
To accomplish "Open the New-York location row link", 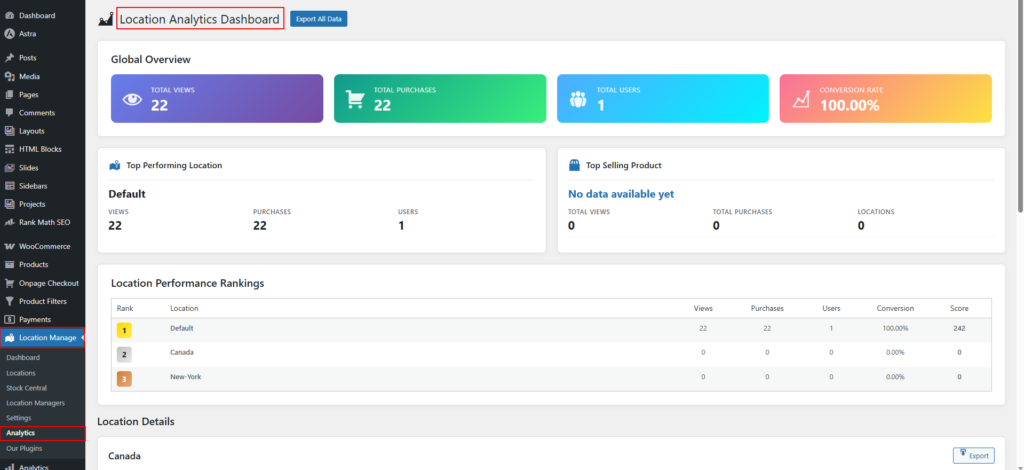I will click(x=185, y=377).
